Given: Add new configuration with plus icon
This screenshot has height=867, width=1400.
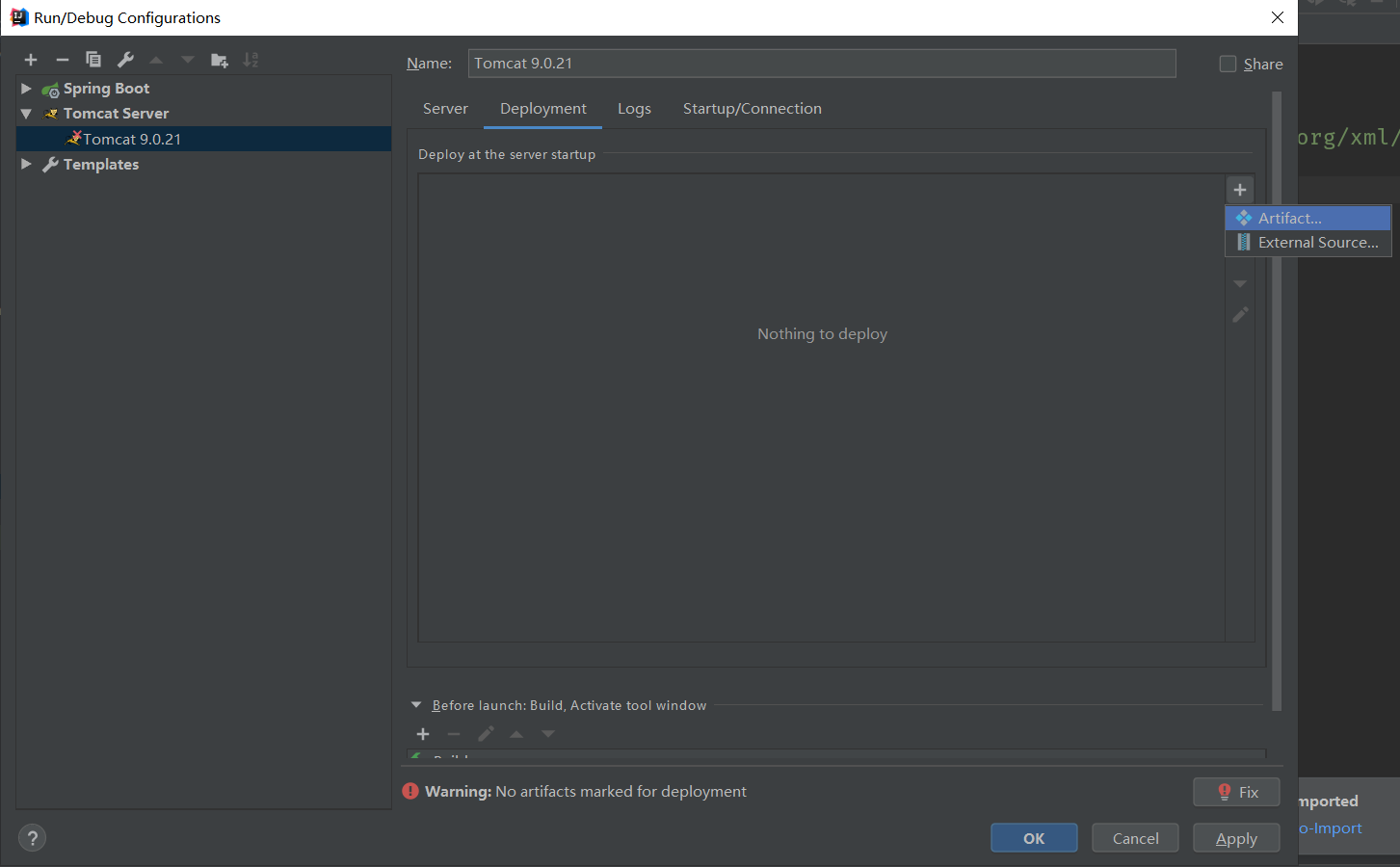Looking at the screenshot, I should (x=31, y=60).
